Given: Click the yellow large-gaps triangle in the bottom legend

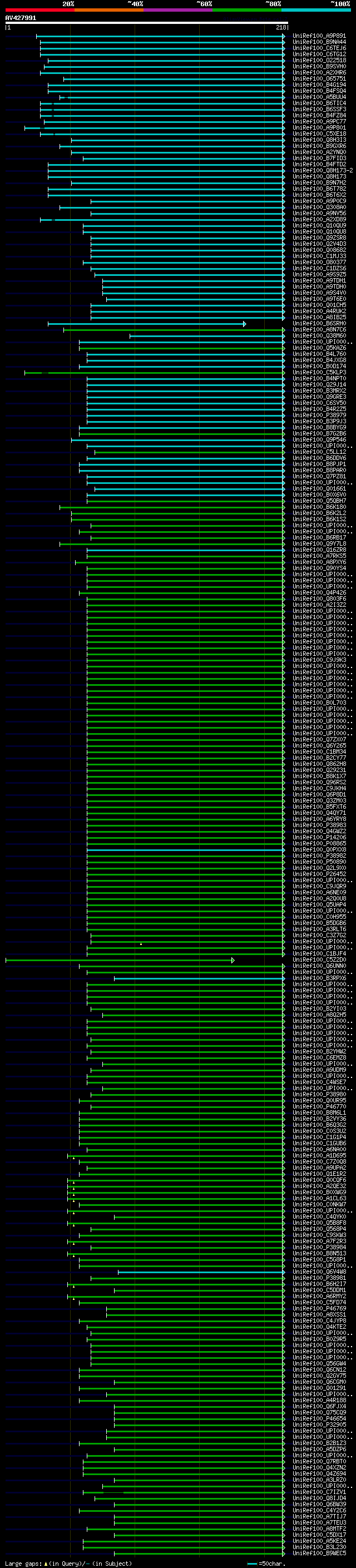Looking at the screenshot, I should click(46, 1563).
